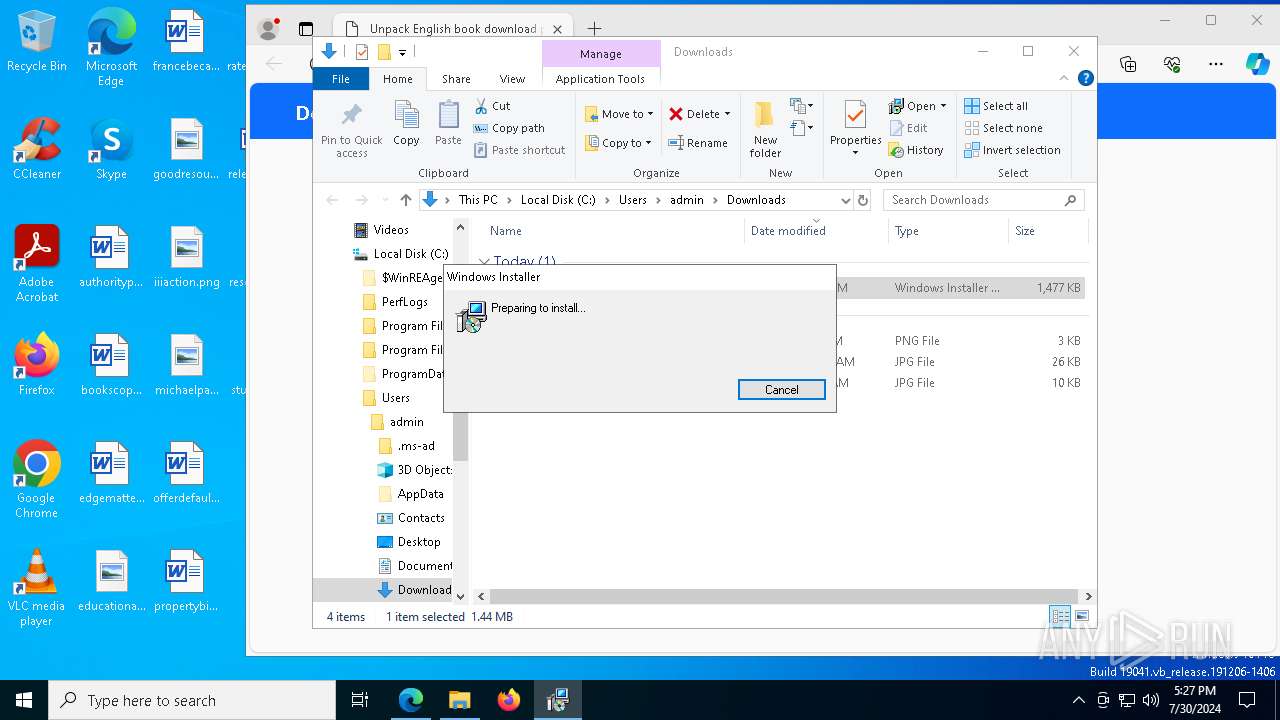Click the Paste icon in ribbon
Viewport: 1280px width, 720px height.
click(x=448, y=116)
